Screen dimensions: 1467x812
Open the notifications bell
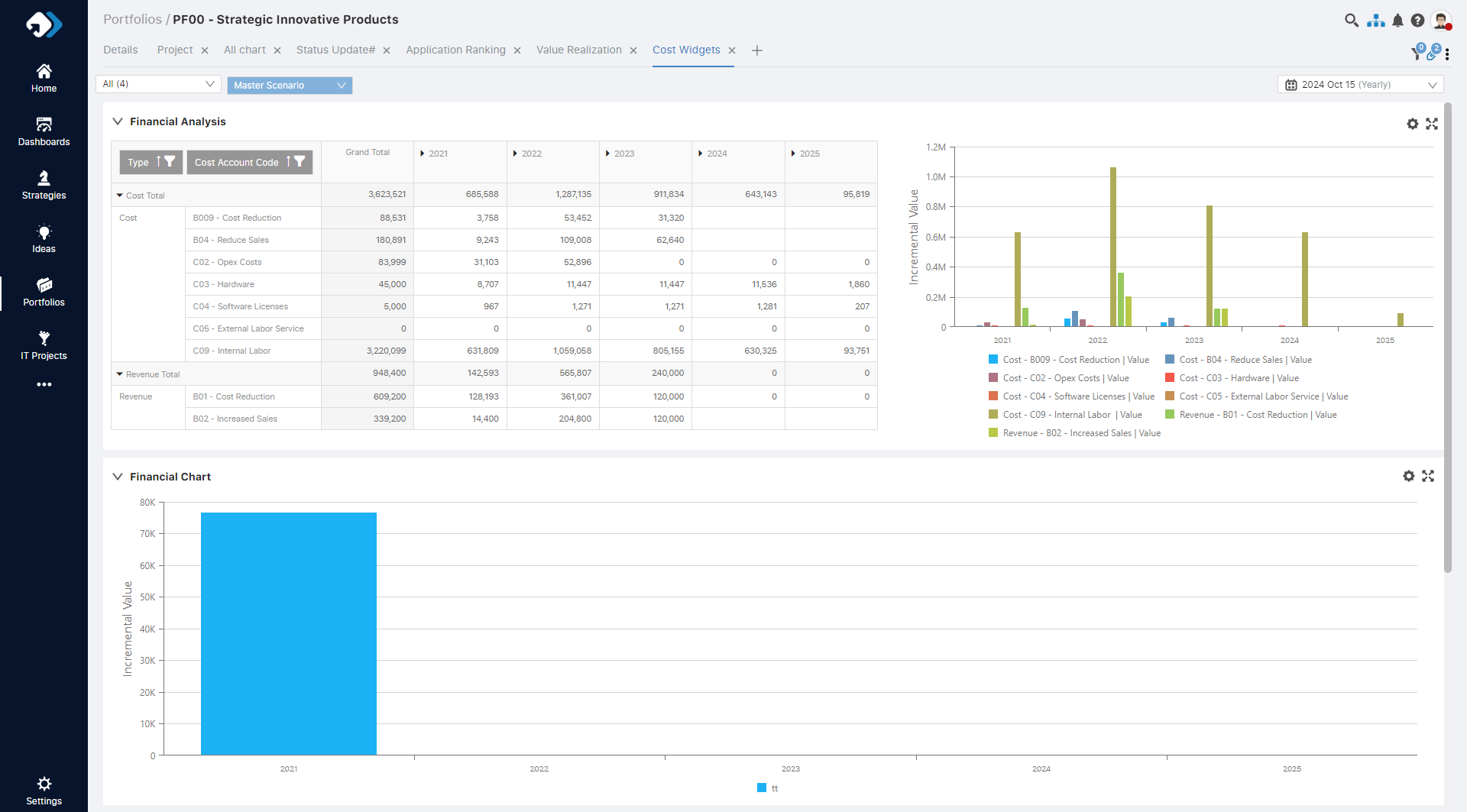click(x=1397, y=21)
